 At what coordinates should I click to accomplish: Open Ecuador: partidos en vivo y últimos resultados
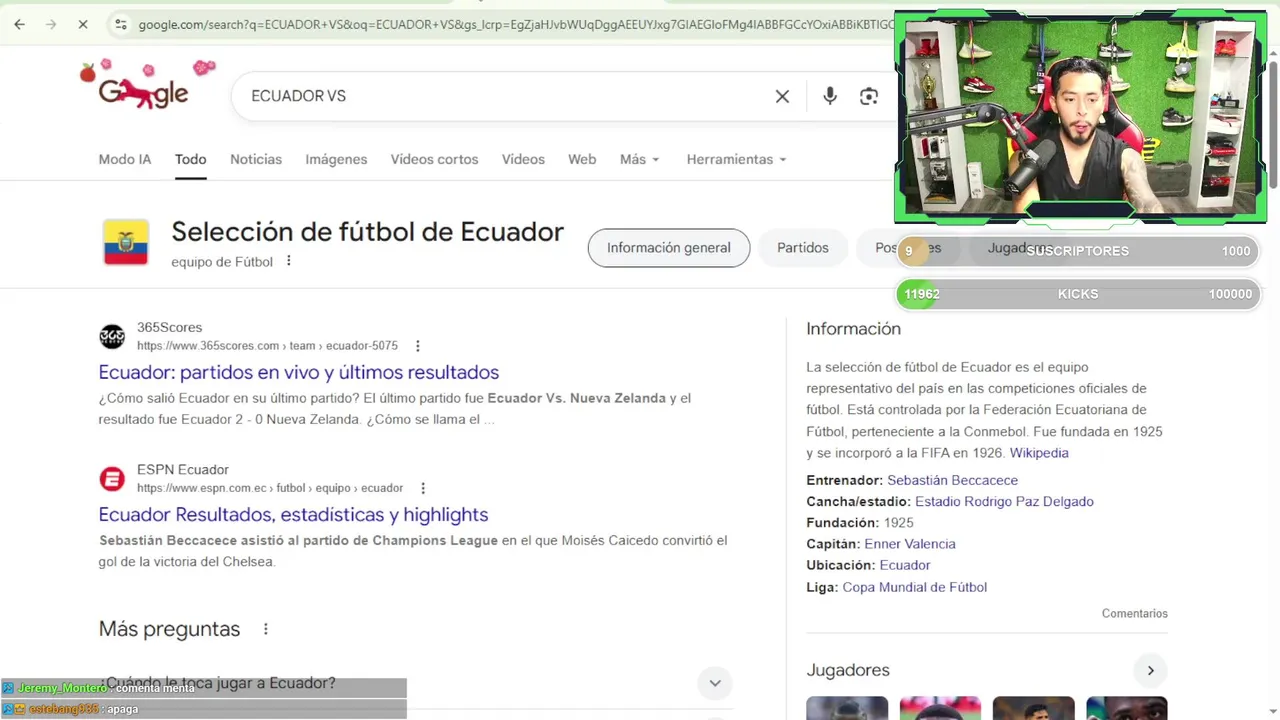tap(299, 372)
